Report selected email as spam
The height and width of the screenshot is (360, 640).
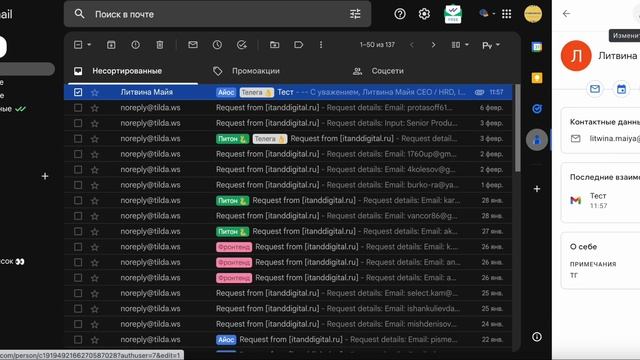tap(136, 45)
